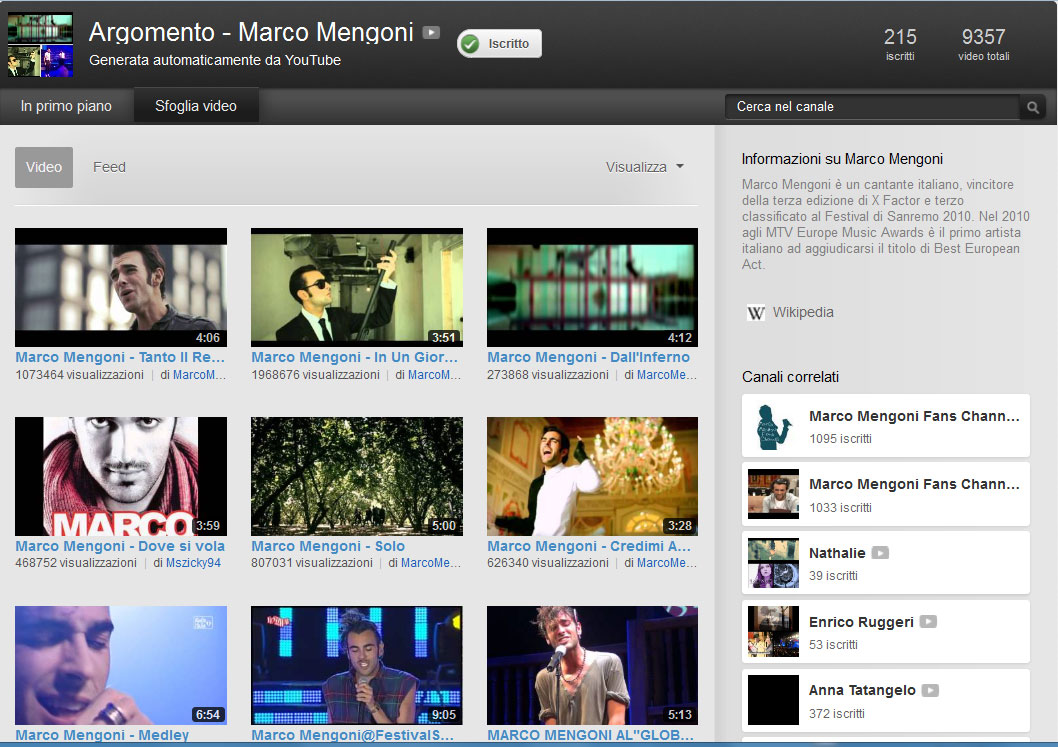The width and height of the screenshot is (1058, 747).
Task: Open the 1033 iscritti fans channel avatar
Action: (773, 494)
